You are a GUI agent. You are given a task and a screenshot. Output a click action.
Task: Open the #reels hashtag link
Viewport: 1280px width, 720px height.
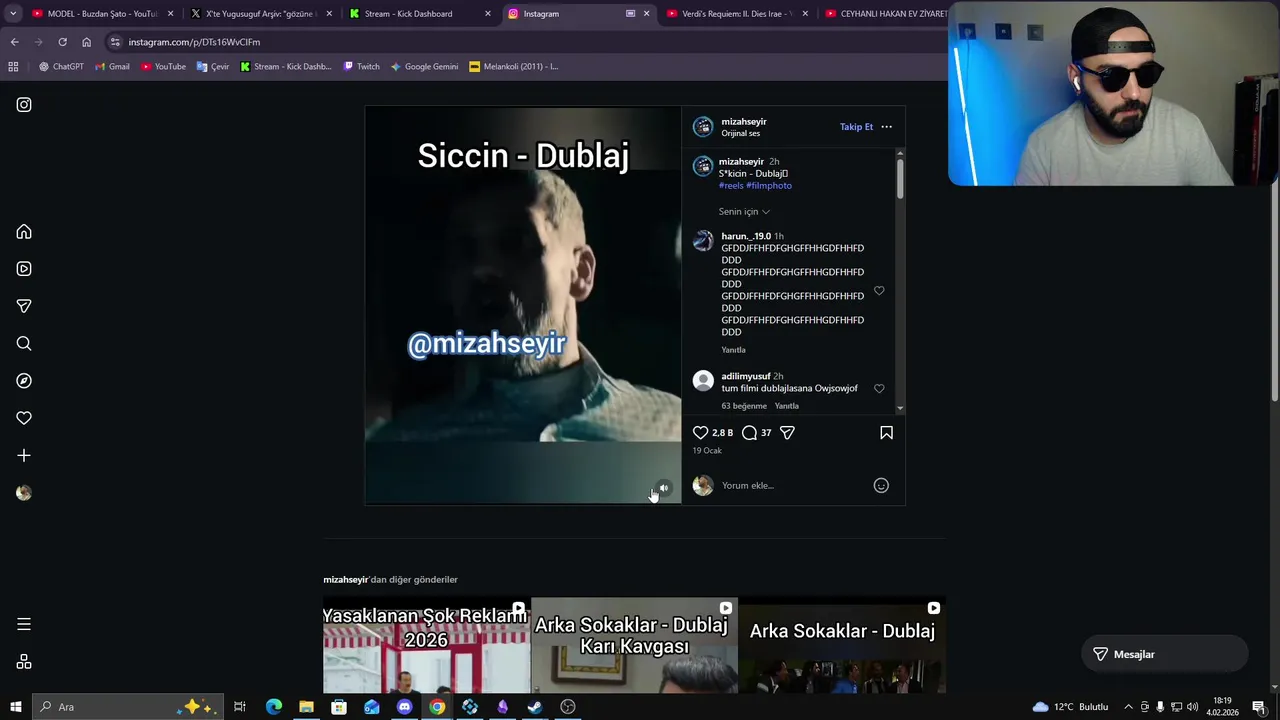click(731, 185)
